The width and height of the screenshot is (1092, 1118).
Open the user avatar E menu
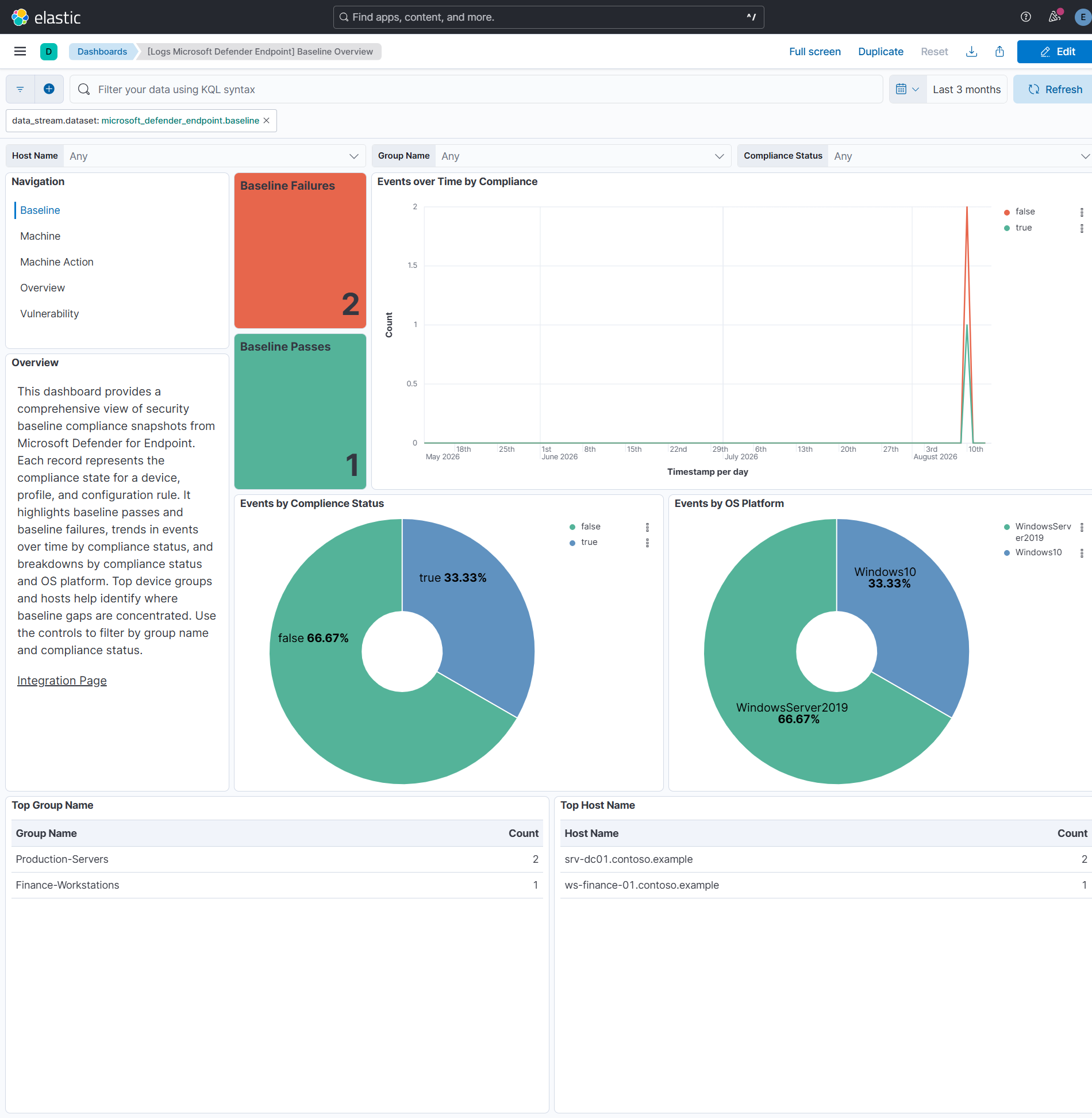coord(1083,17)
